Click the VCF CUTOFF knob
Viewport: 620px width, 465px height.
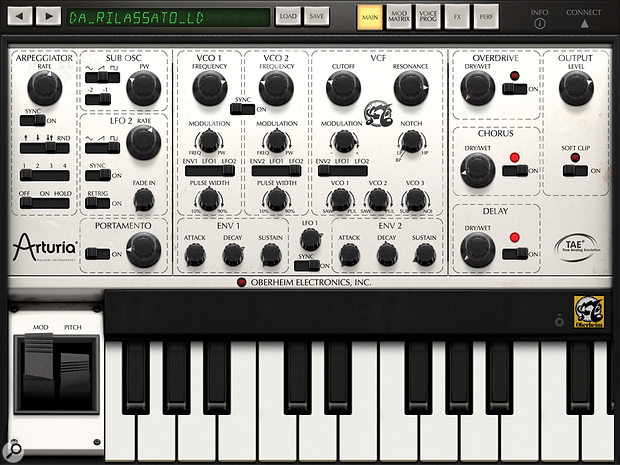pos(343,88)
